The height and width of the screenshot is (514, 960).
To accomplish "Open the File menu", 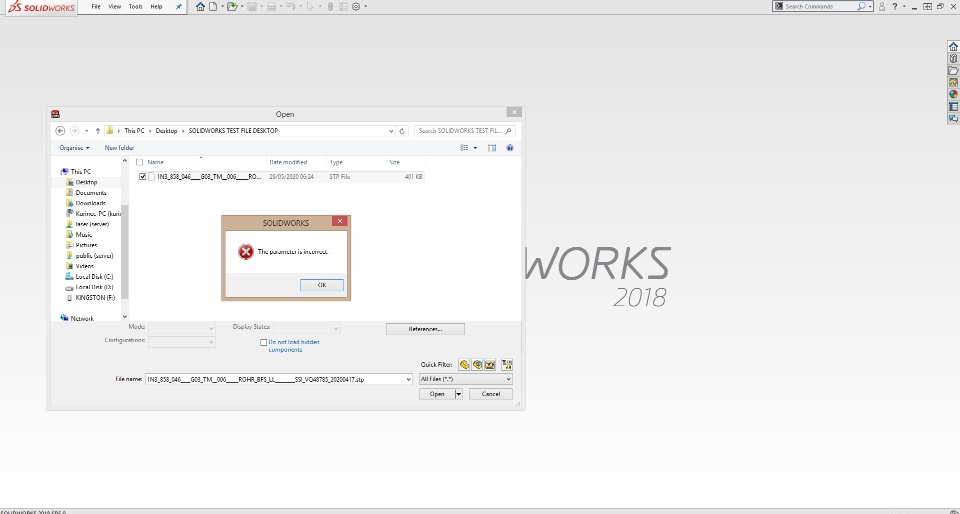I will (x=96, y=6).
